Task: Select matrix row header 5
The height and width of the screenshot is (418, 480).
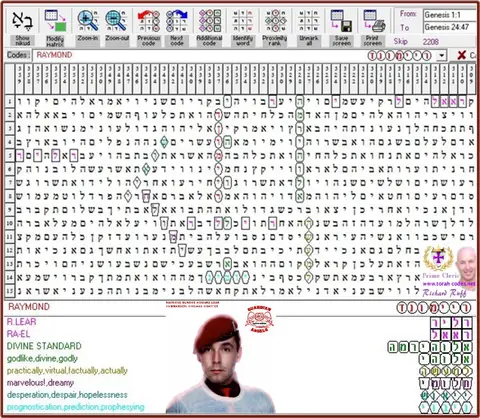Action: coord(10,156)
